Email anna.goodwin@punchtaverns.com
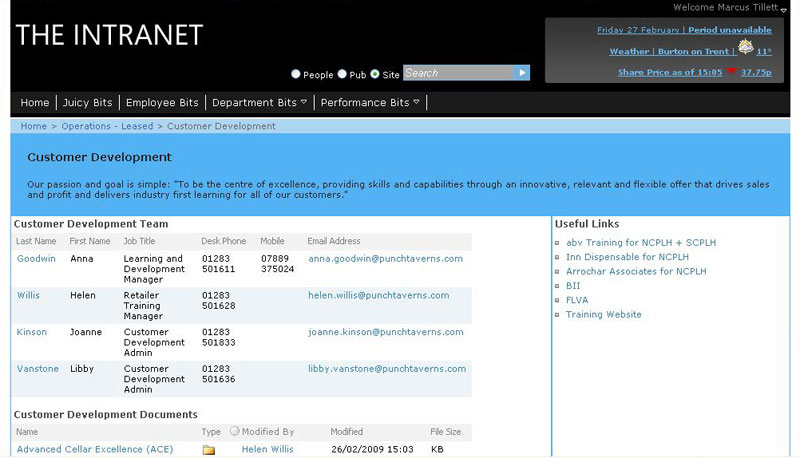 click(385, 258)
